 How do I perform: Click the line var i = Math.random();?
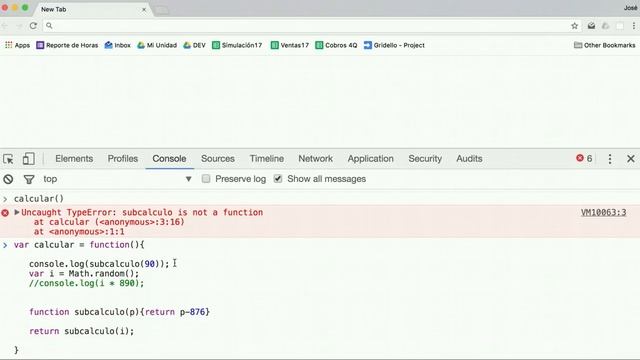(84, 273)
